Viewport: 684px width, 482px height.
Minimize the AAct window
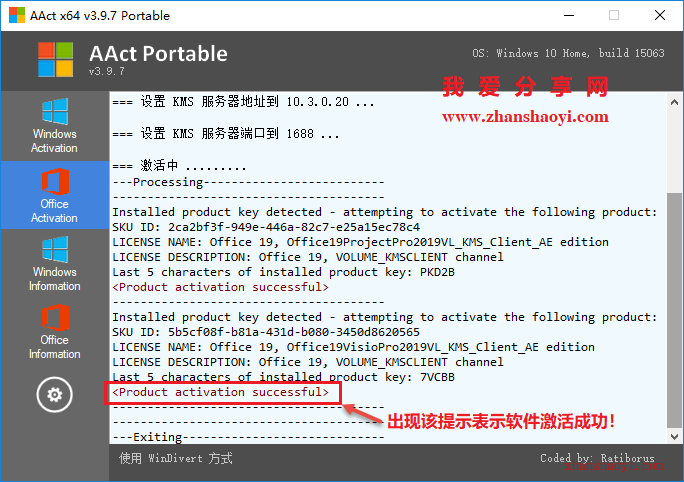point(568,15)
